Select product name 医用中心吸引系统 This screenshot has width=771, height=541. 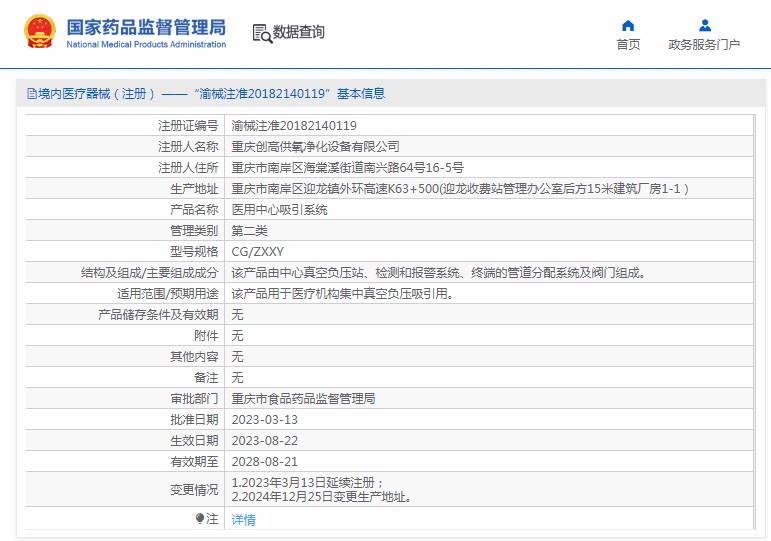pyautogui.click(x=279, y=210)
